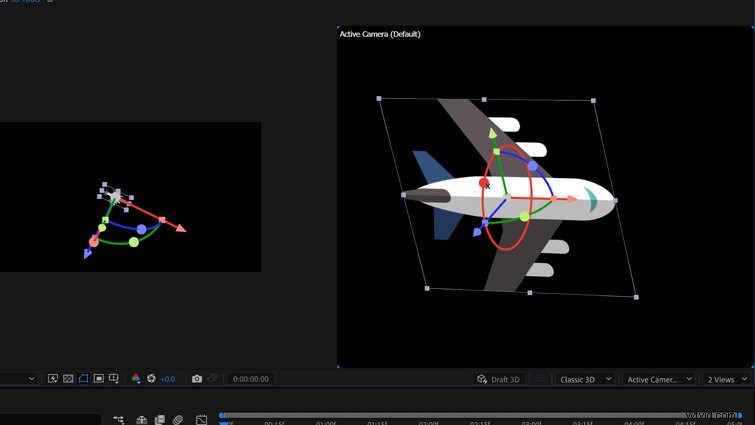Open the show channel RGB color icon
The image size is (755, 425).
point(136,378)
